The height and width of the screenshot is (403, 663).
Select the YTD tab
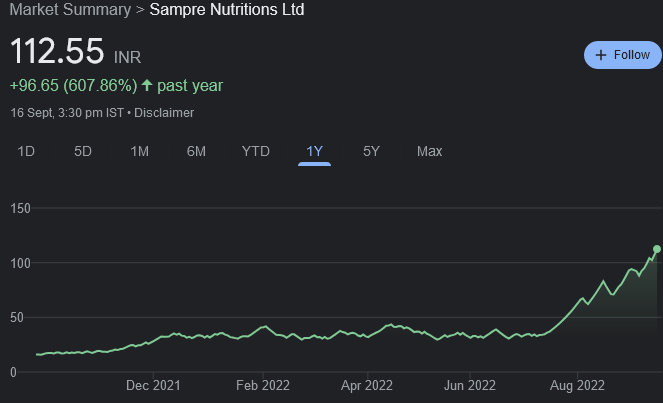pyautogui.click(x=255, y=151)
